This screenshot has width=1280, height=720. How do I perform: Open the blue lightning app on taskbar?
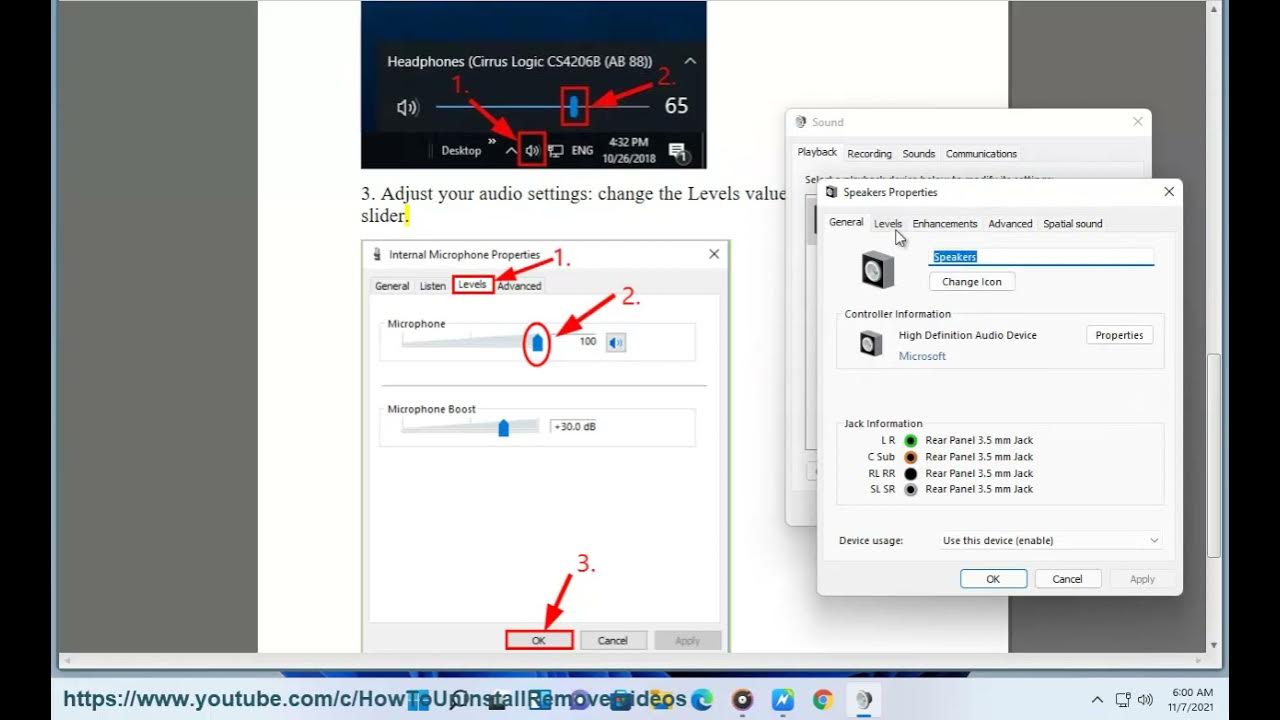pos(783,699)
